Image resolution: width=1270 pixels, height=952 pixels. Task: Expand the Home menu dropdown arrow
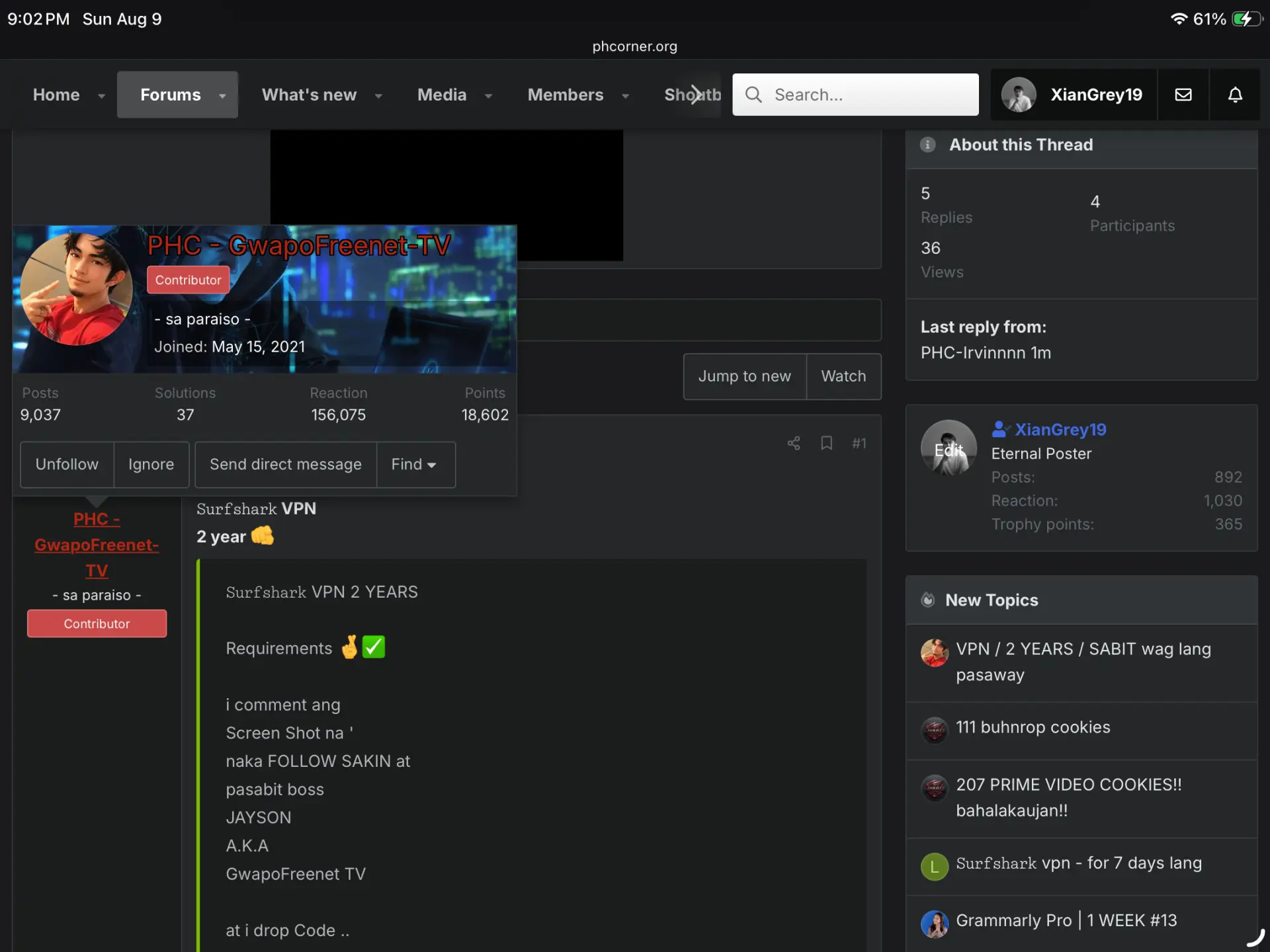101,96
